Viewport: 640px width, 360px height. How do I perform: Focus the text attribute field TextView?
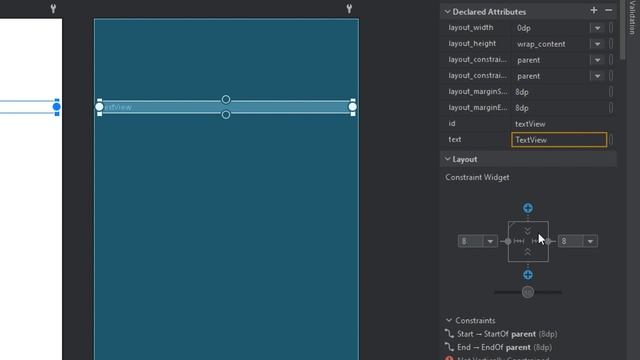click(559, 140)
